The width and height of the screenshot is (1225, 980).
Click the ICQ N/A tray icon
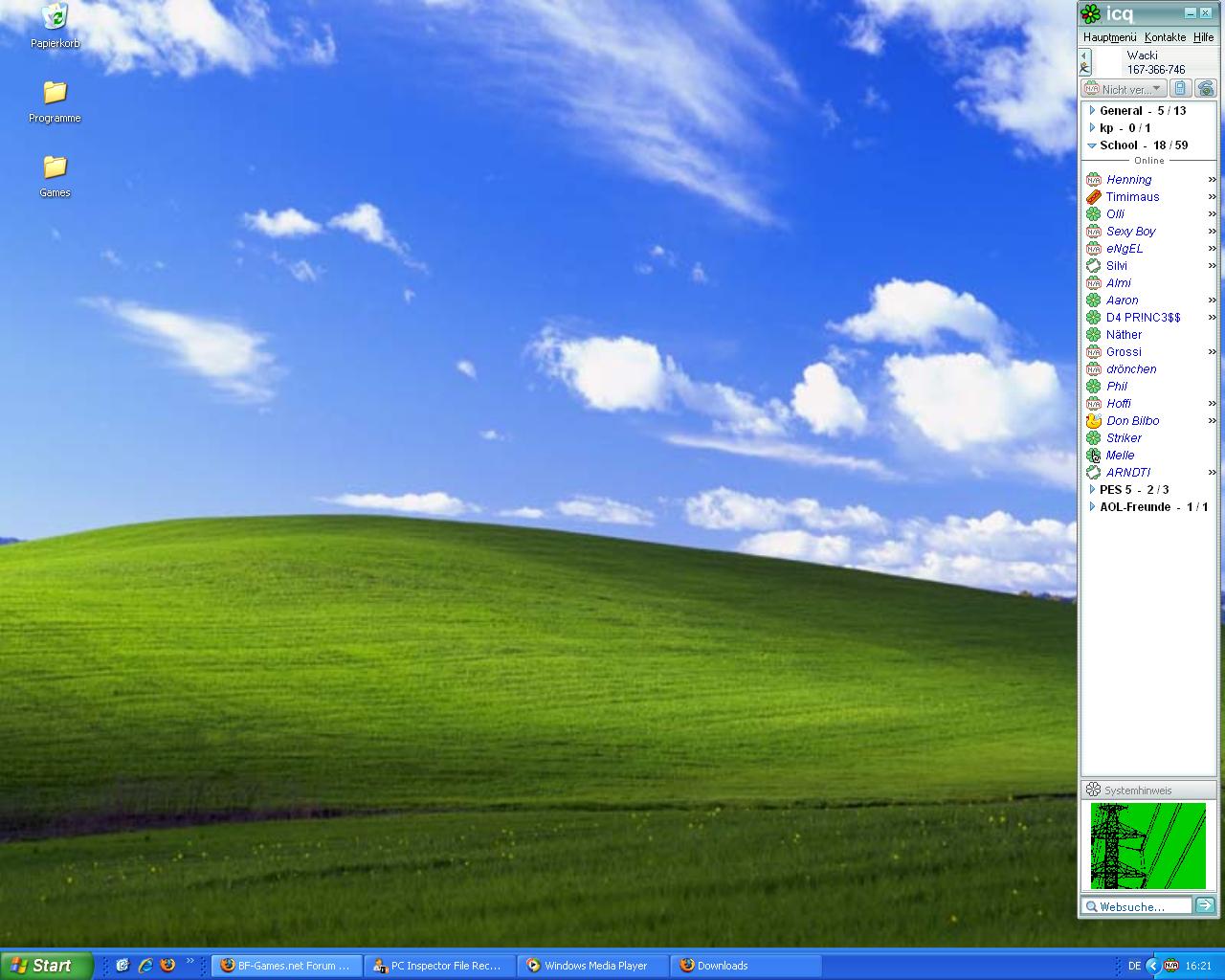click(1171, 966)
